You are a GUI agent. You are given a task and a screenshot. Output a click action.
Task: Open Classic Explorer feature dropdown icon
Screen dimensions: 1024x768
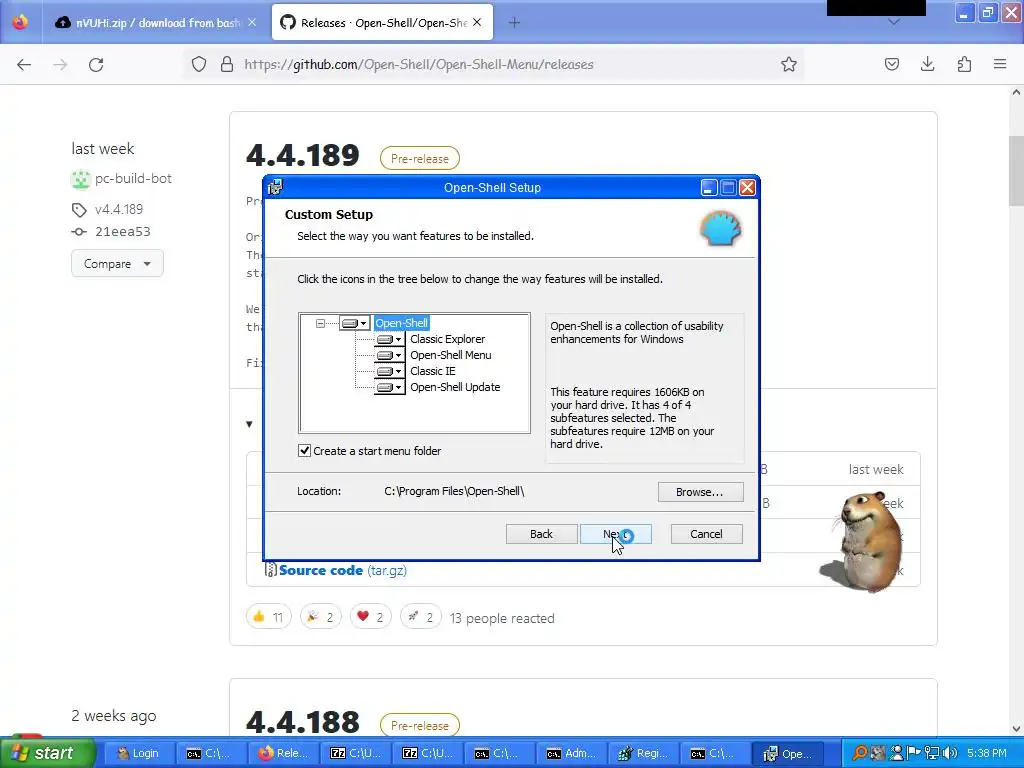coord(390,340)
